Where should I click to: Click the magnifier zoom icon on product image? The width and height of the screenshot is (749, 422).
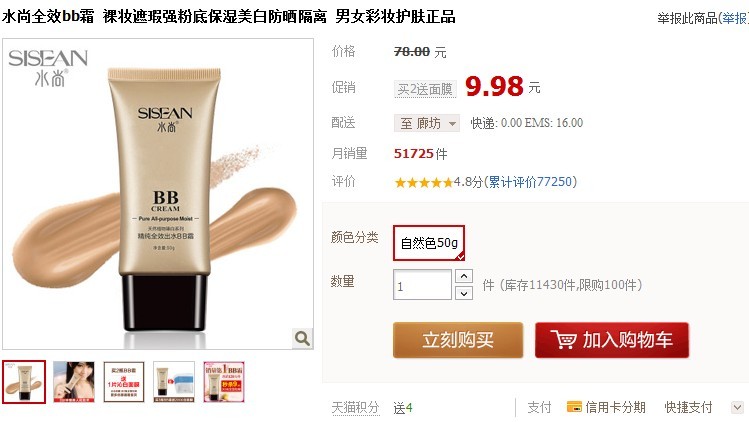(x=302, y=338)
